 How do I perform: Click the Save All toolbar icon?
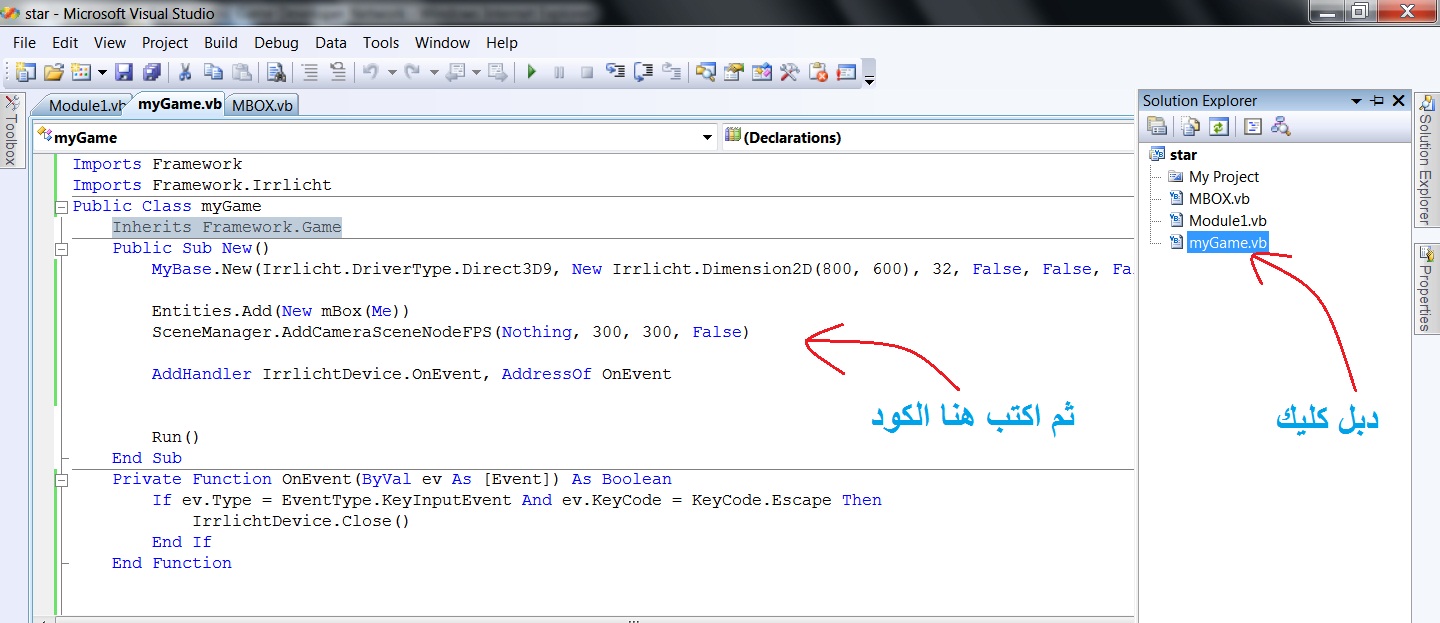tap(152, 72)
